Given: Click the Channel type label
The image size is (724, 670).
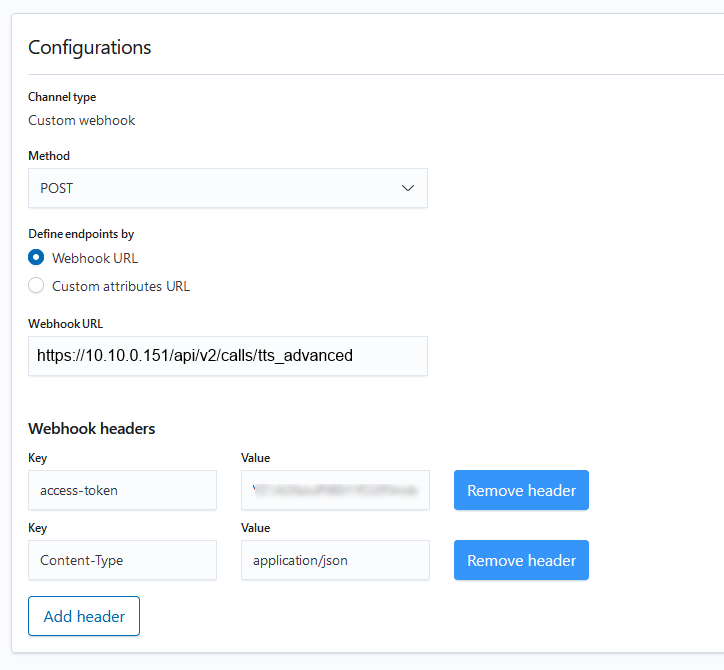Looking at the screenshot, I should pyautogui.click(x=62, y=97).
